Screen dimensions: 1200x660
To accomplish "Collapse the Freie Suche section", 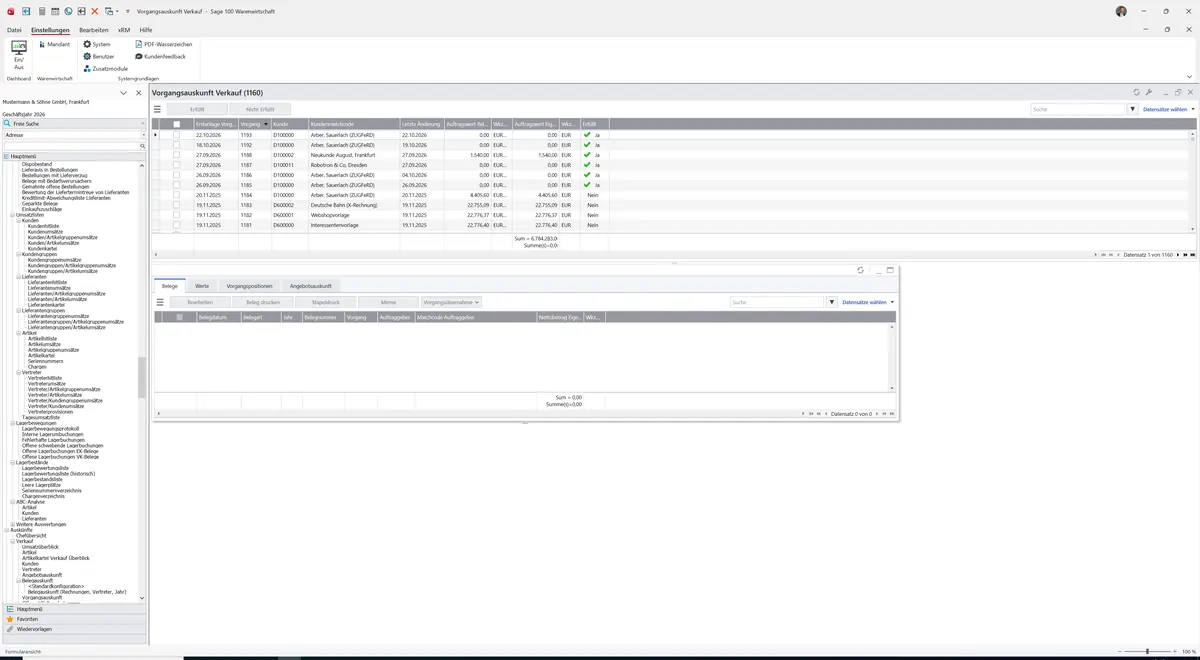I will pos(142,124).
